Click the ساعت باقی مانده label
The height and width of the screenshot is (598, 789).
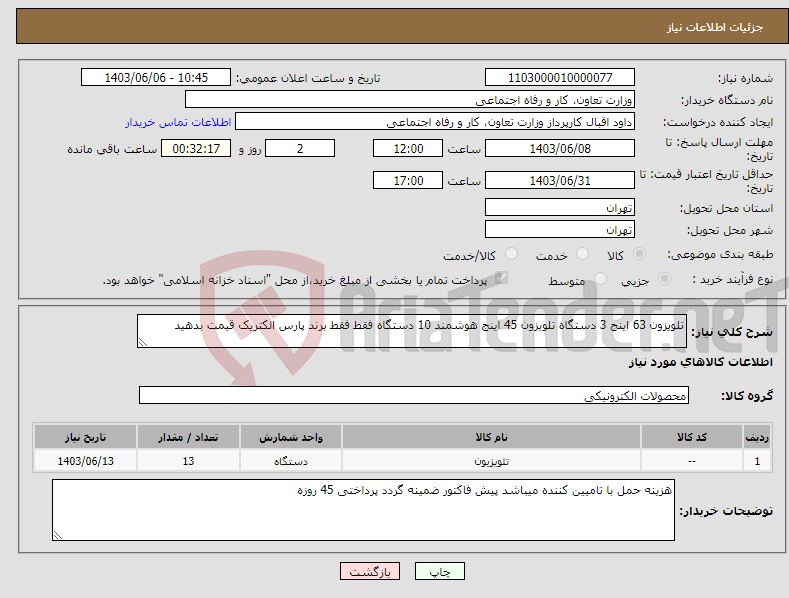click(112, 149)
